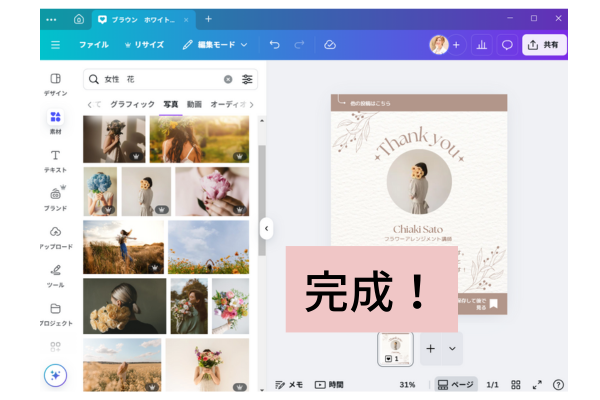Viewport: 600px width, 400px height.
Task: Select the テキスト tool in sidebar
Action: [55, 160]
